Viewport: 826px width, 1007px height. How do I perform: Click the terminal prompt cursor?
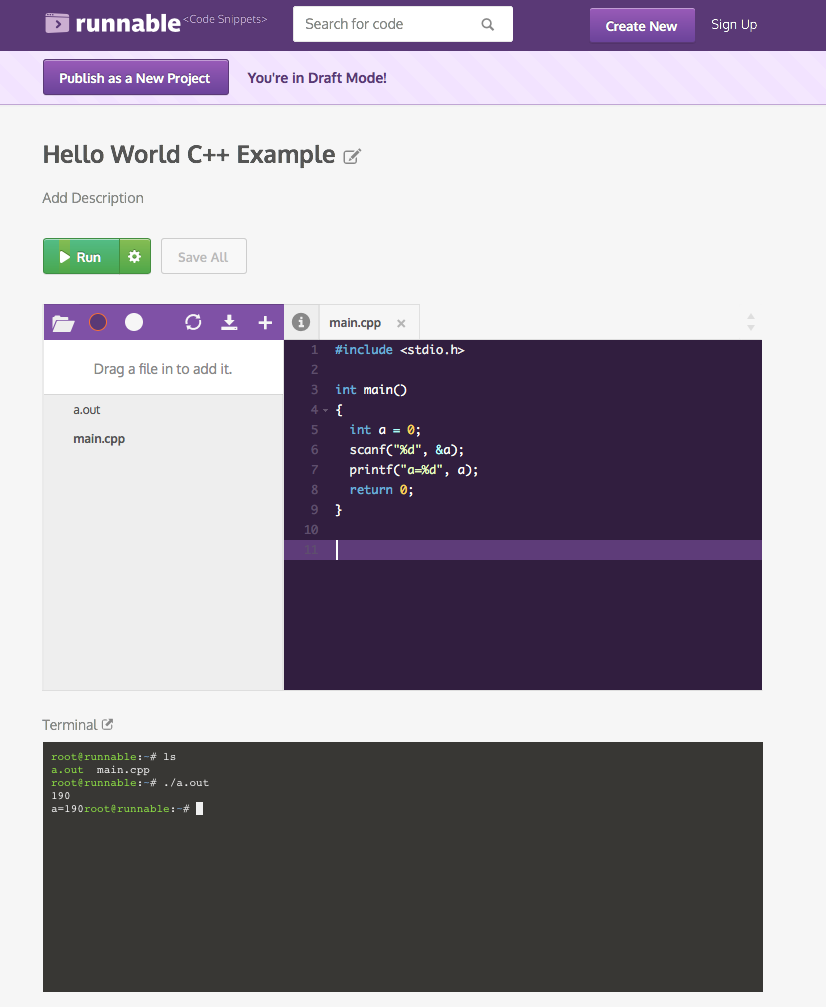(200, 809)
